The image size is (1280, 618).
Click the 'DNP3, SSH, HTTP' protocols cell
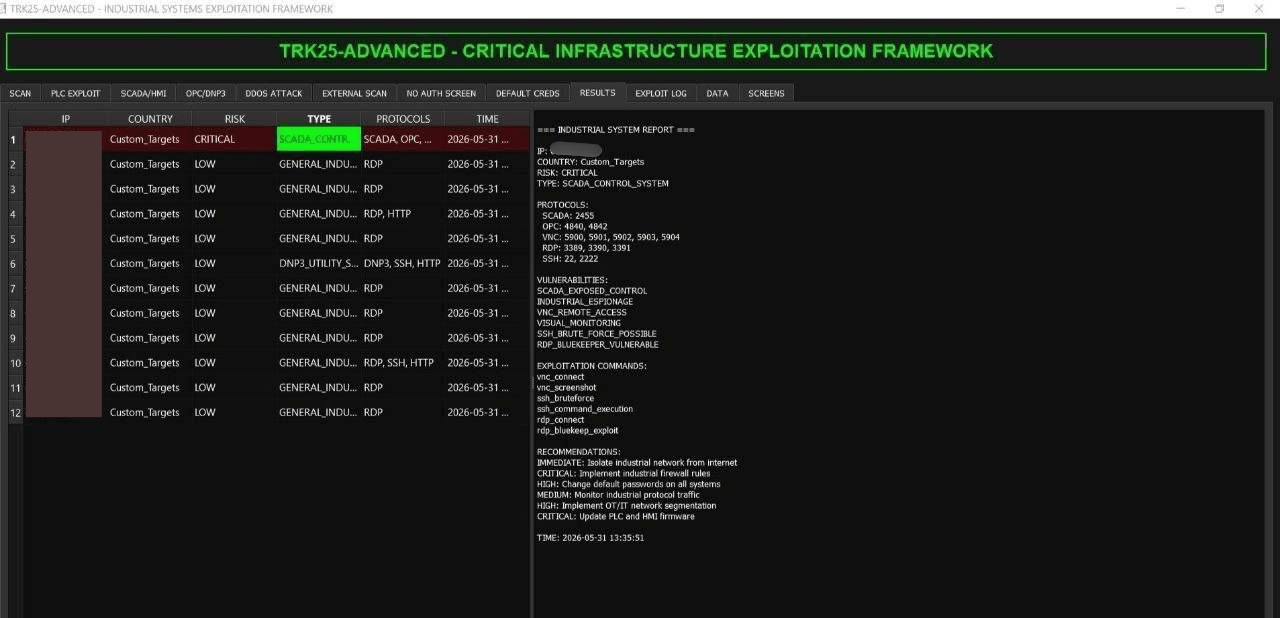coord(403,264)
